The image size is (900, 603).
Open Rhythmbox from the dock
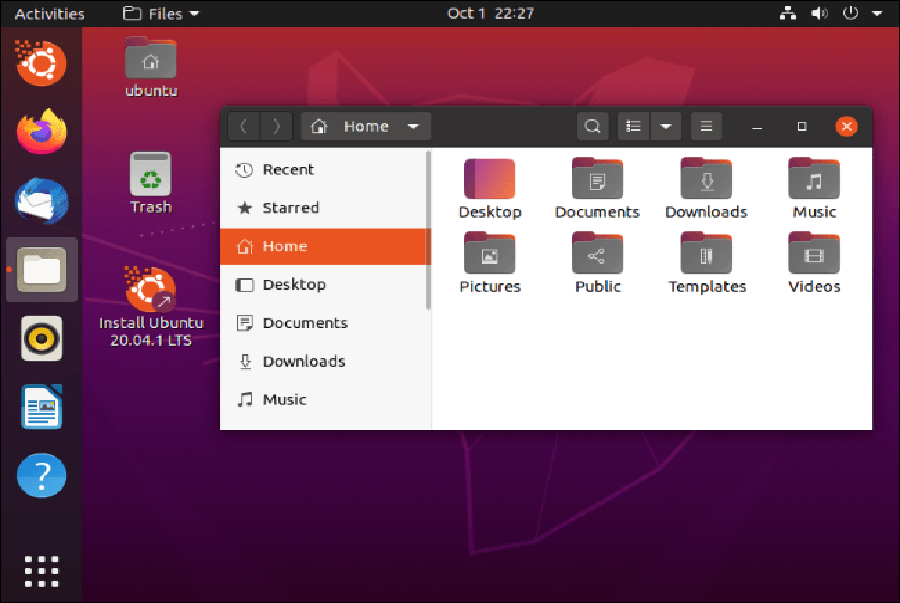coord(41,339)
